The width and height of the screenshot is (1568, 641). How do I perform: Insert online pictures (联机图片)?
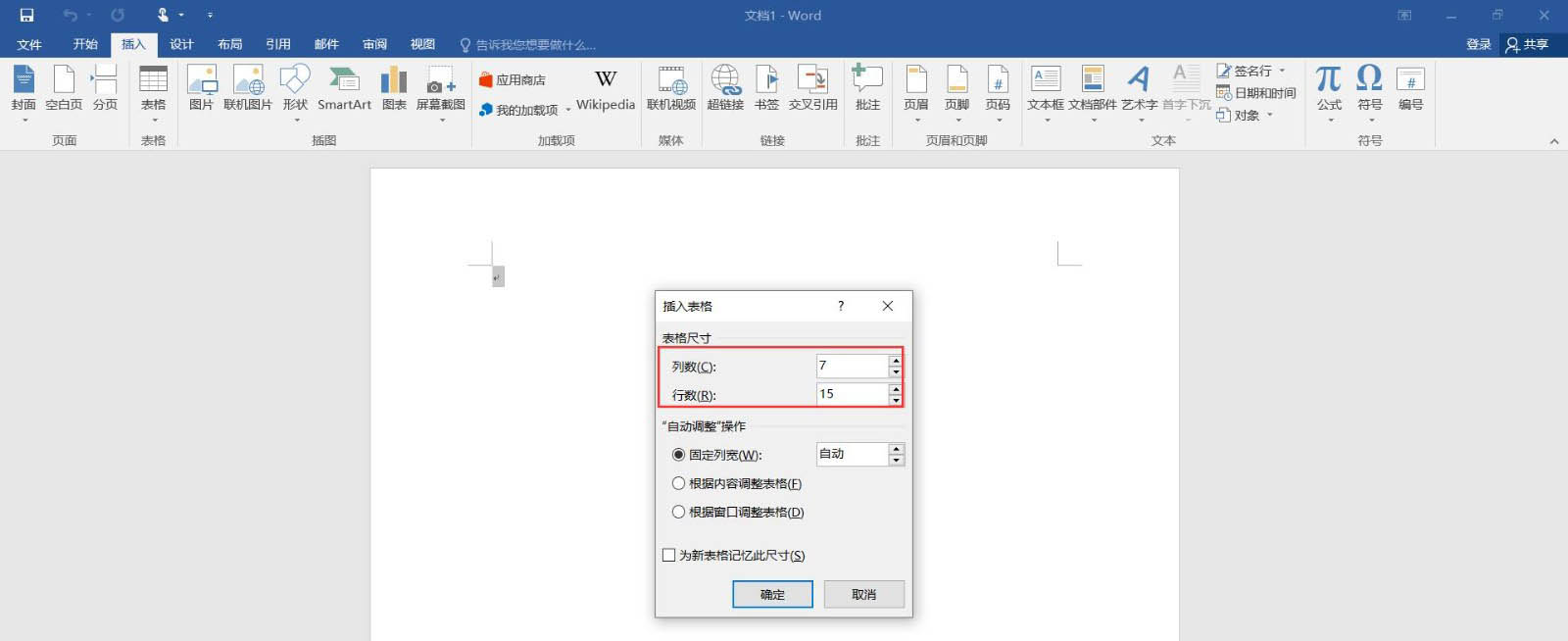point(248,88)
